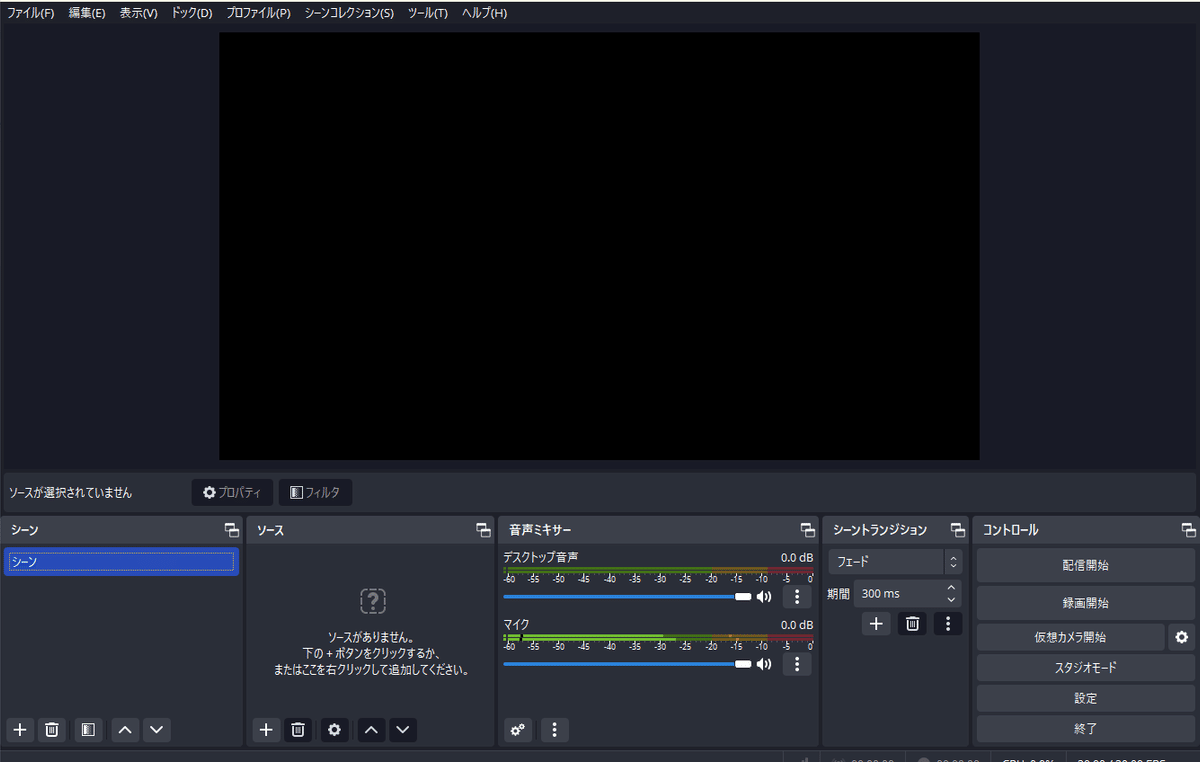Undock the コントロール panel

pos(1188,530)
